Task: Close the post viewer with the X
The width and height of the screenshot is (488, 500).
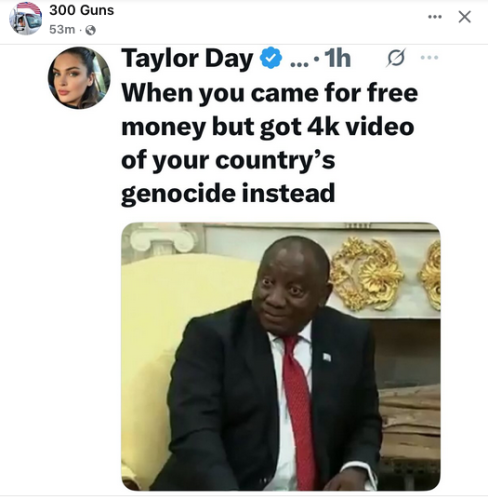Action: pyautogui.click(x=464, y=17)
